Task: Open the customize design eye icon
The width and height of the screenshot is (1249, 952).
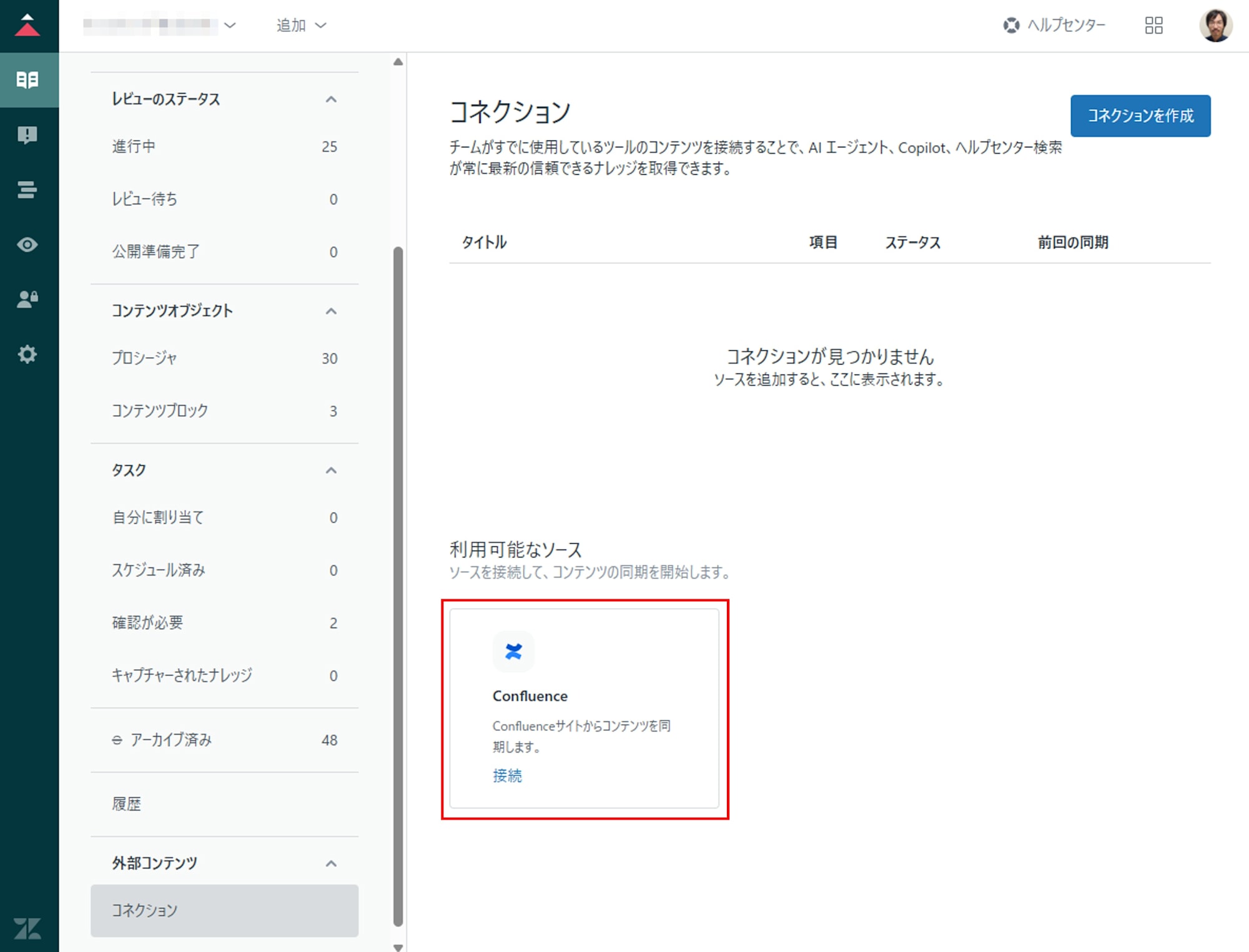Action: (27, 244)
